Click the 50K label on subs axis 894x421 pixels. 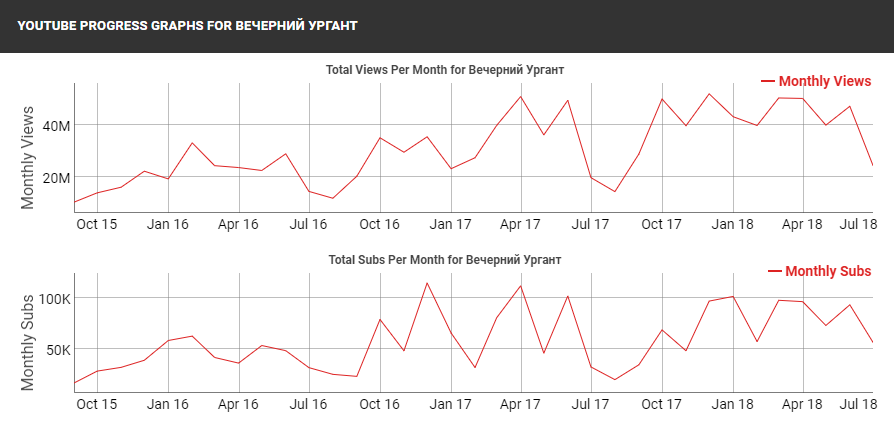tap(57, 349)
